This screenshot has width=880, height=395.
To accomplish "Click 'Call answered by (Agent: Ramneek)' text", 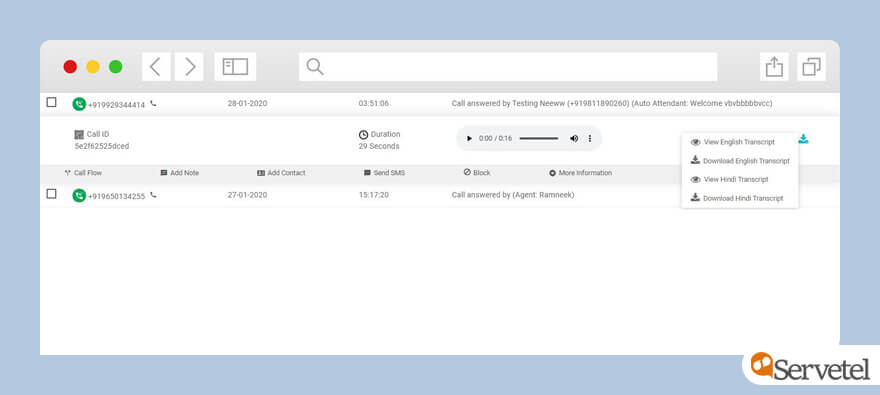I will [x=513, y=195].
